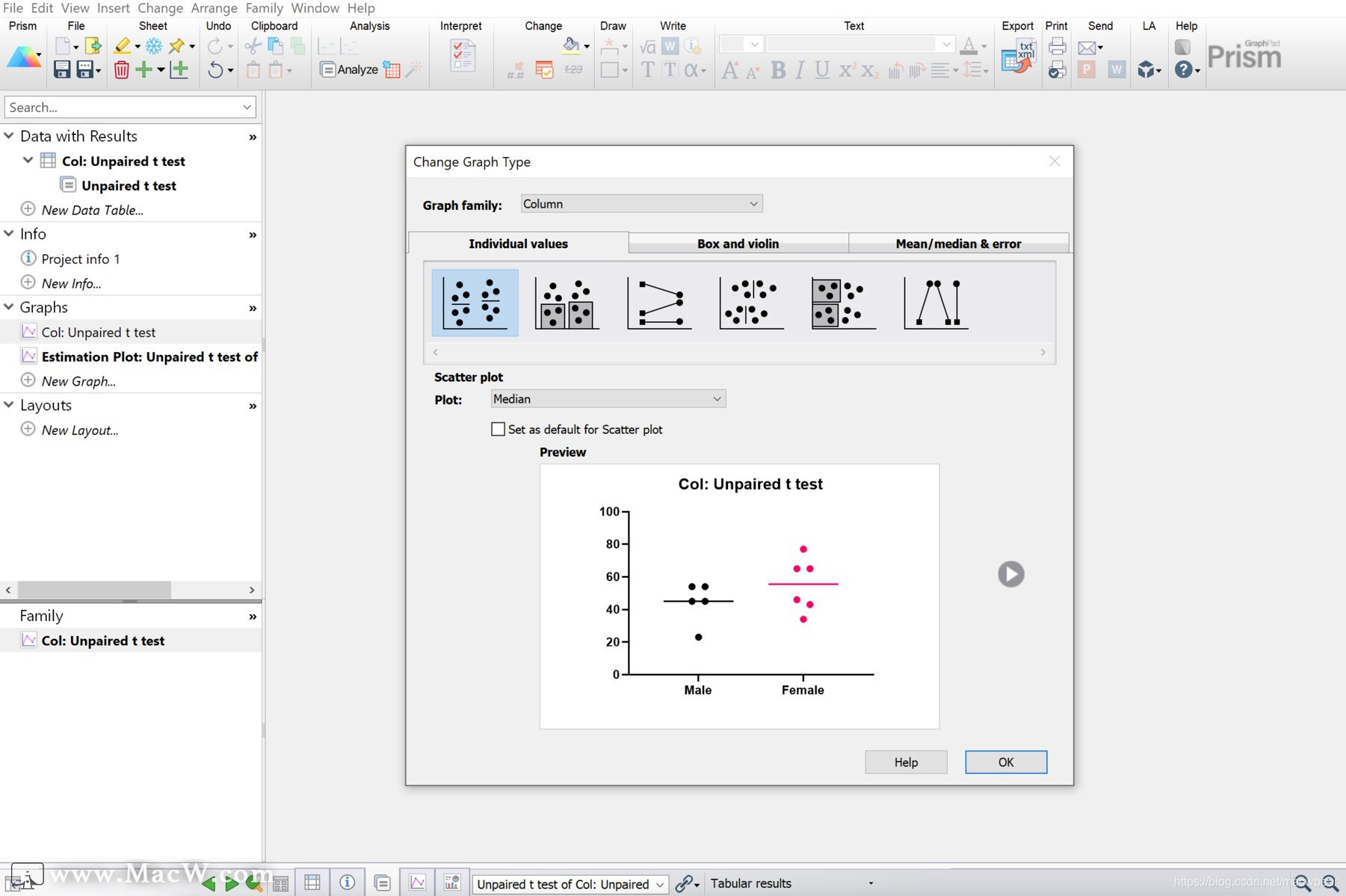Select Project info 1 sheet
This screenshot has height=896, width=1346.
81,259
